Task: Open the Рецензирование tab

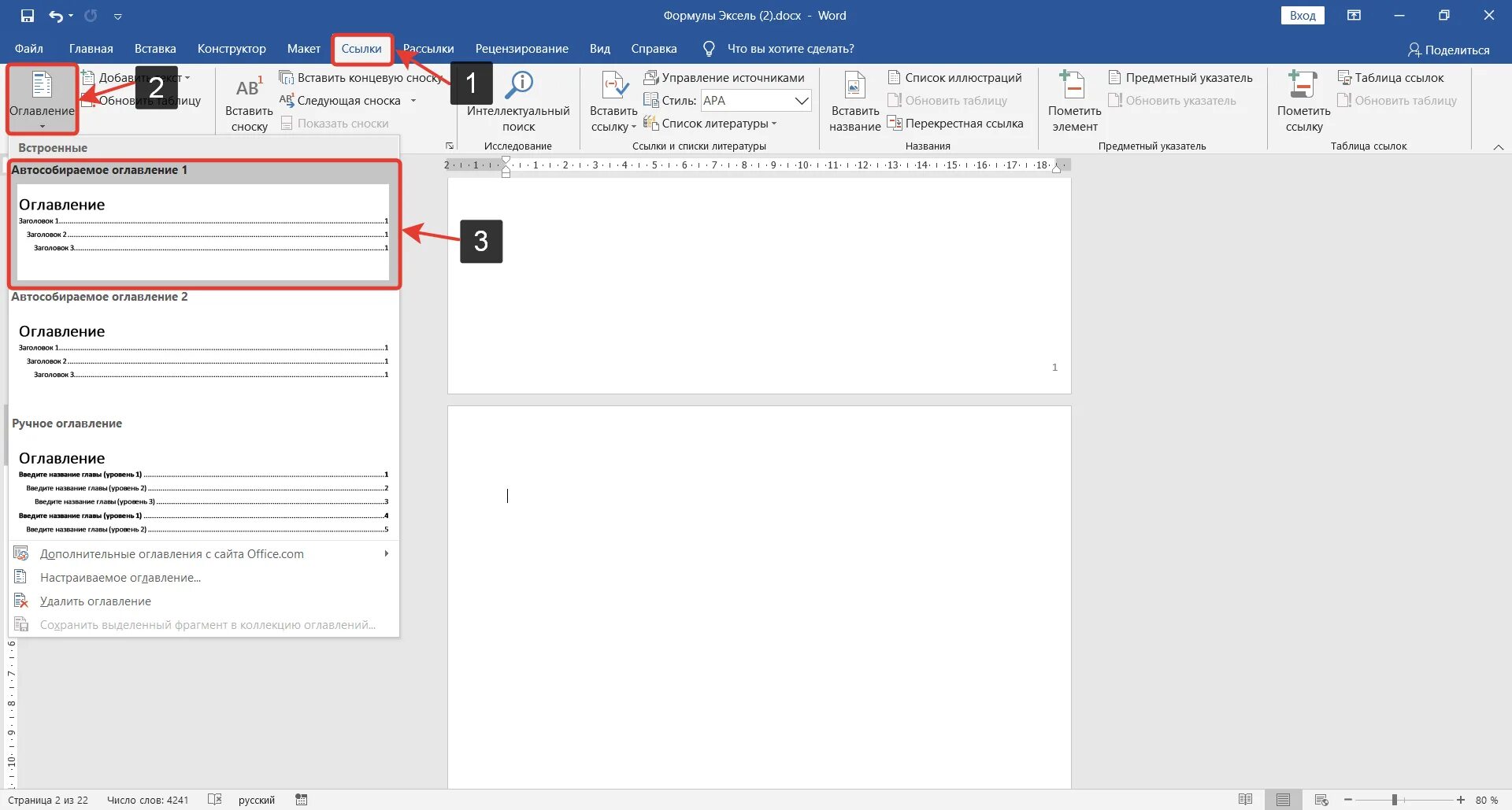Action: pos(521,49)
